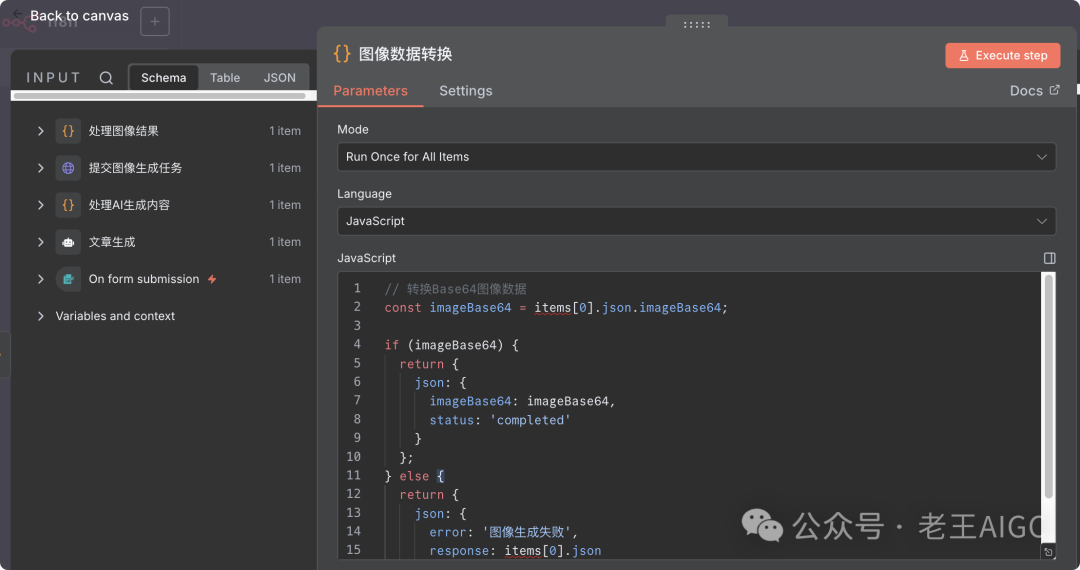Image resolution: width=1080 pixels, height=570 pixels.
Task: Click the lightning trigger bolt icon
Action: 212,279
